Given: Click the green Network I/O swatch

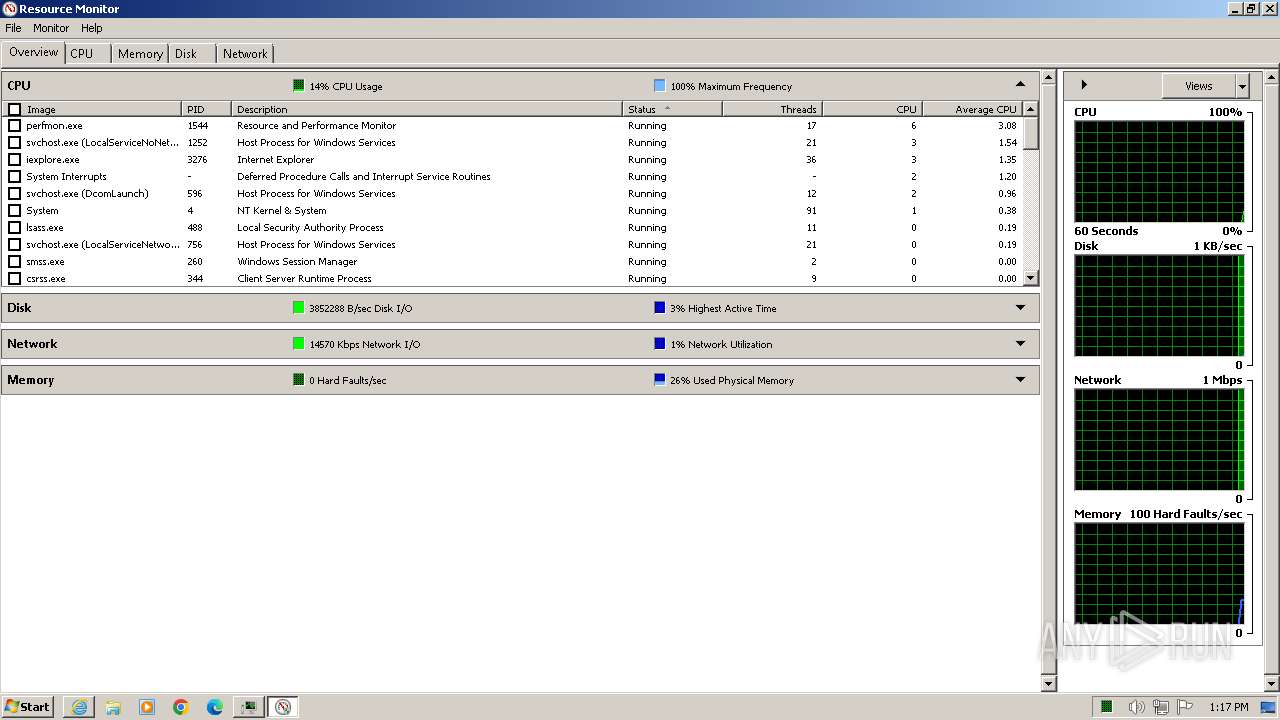Looking at the screenshot, I should click(298, 344).
